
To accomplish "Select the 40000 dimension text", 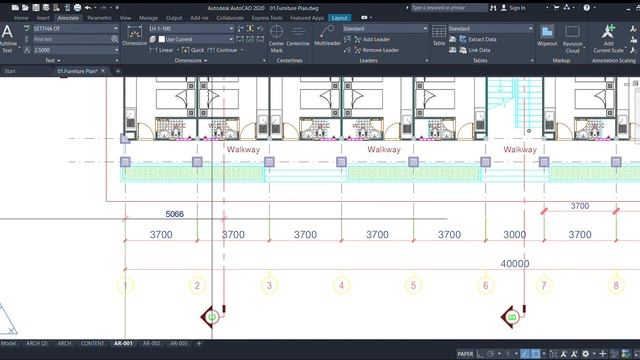I will 515,264.
